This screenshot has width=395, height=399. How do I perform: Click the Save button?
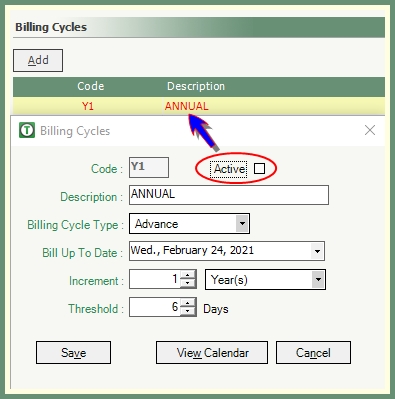[x=73, y=352]
